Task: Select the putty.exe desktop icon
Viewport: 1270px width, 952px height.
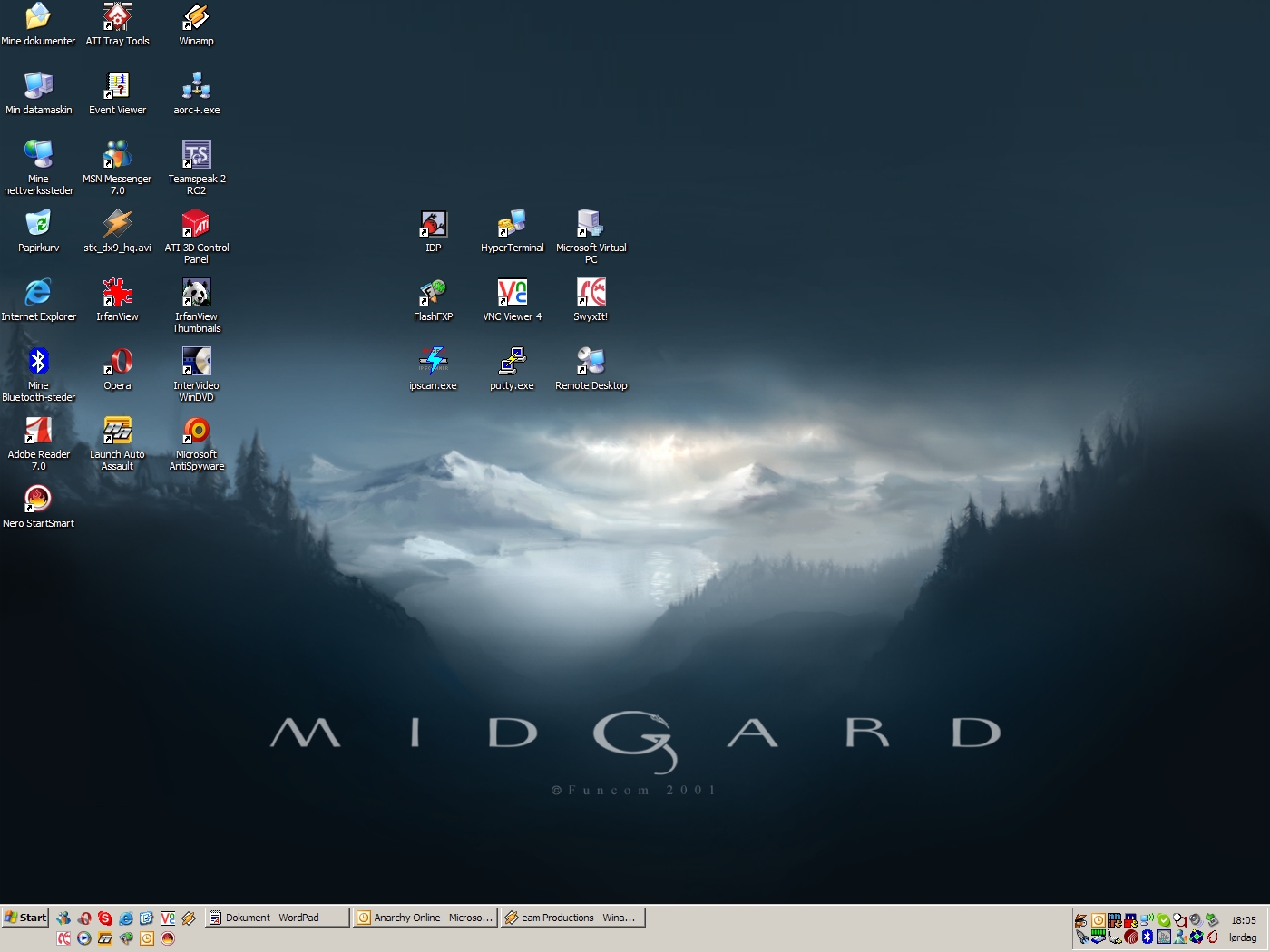Action: coord(512,362)
